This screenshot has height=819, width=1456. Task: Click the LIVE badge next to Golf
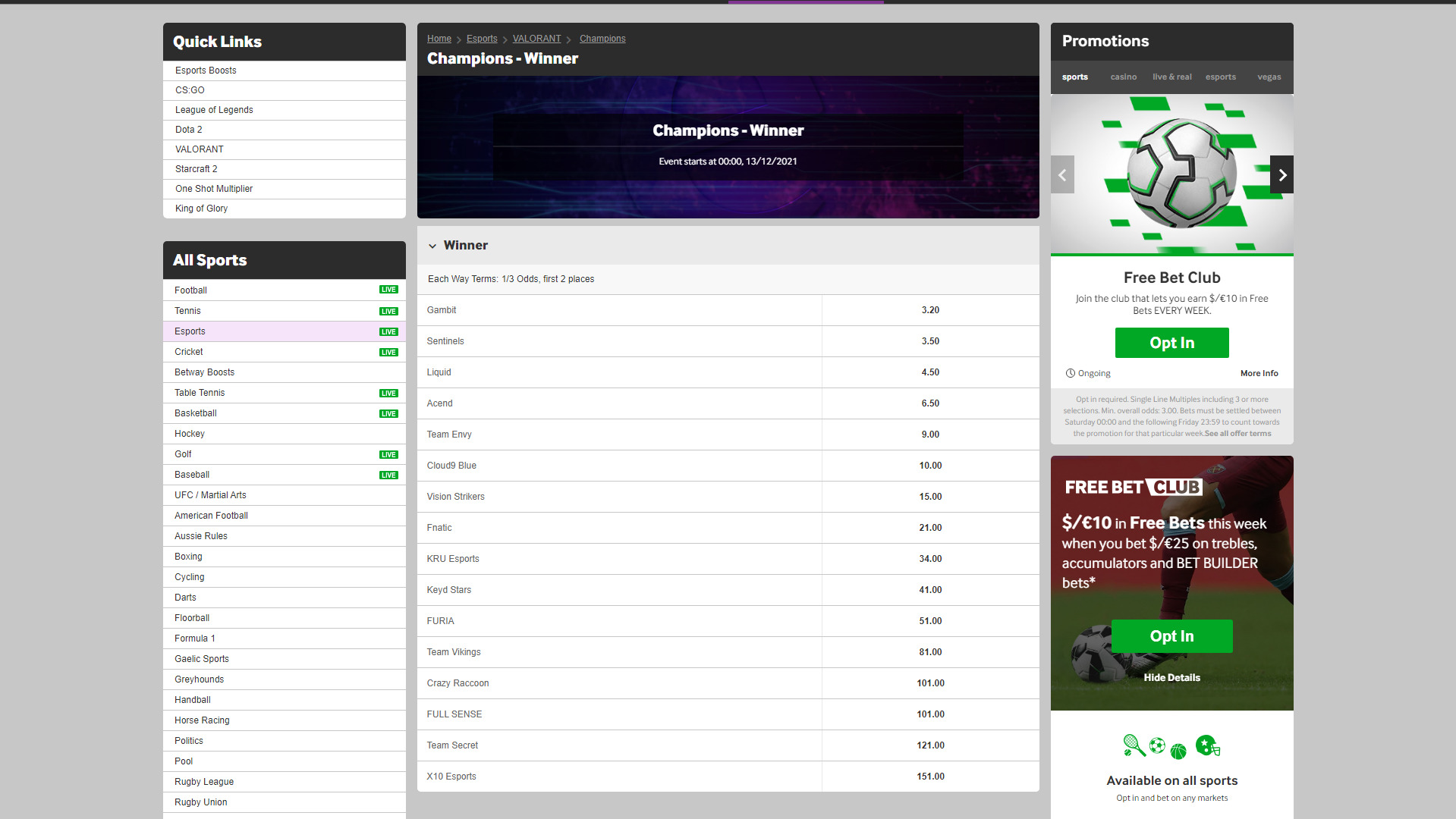click(x=388, y=454)
